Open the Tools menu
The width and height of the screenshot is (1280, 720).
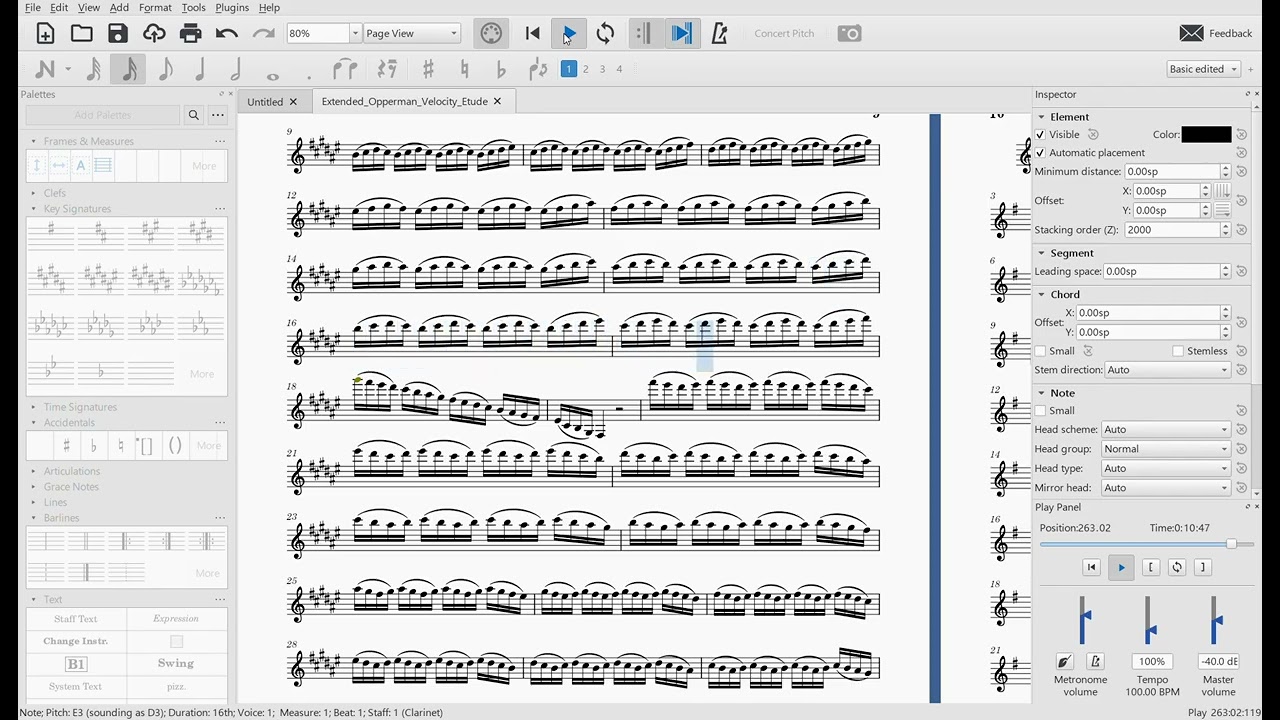point(193,7)
